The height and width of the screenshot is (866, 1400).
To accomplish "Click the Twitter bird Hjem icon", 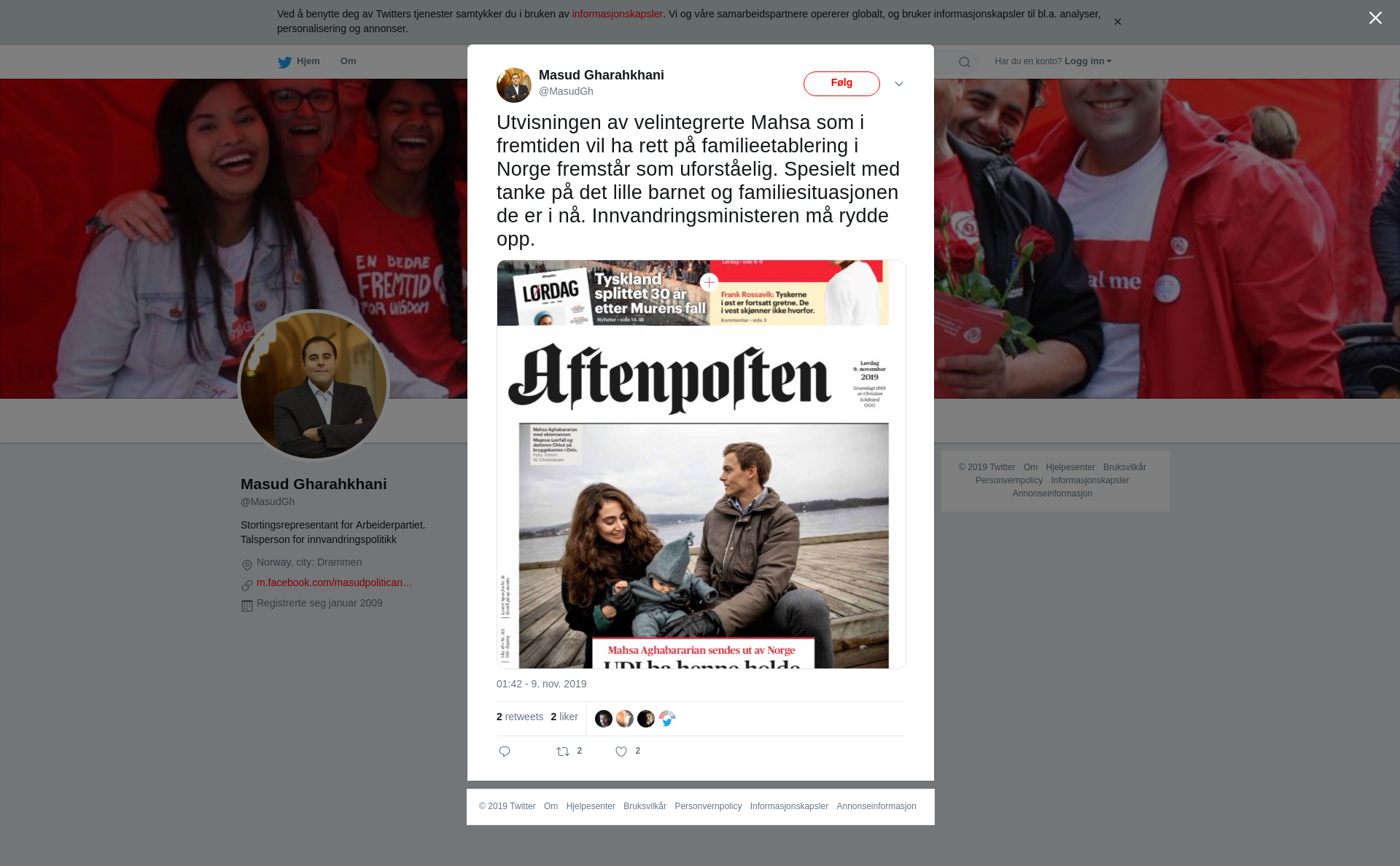I will 284,62.
